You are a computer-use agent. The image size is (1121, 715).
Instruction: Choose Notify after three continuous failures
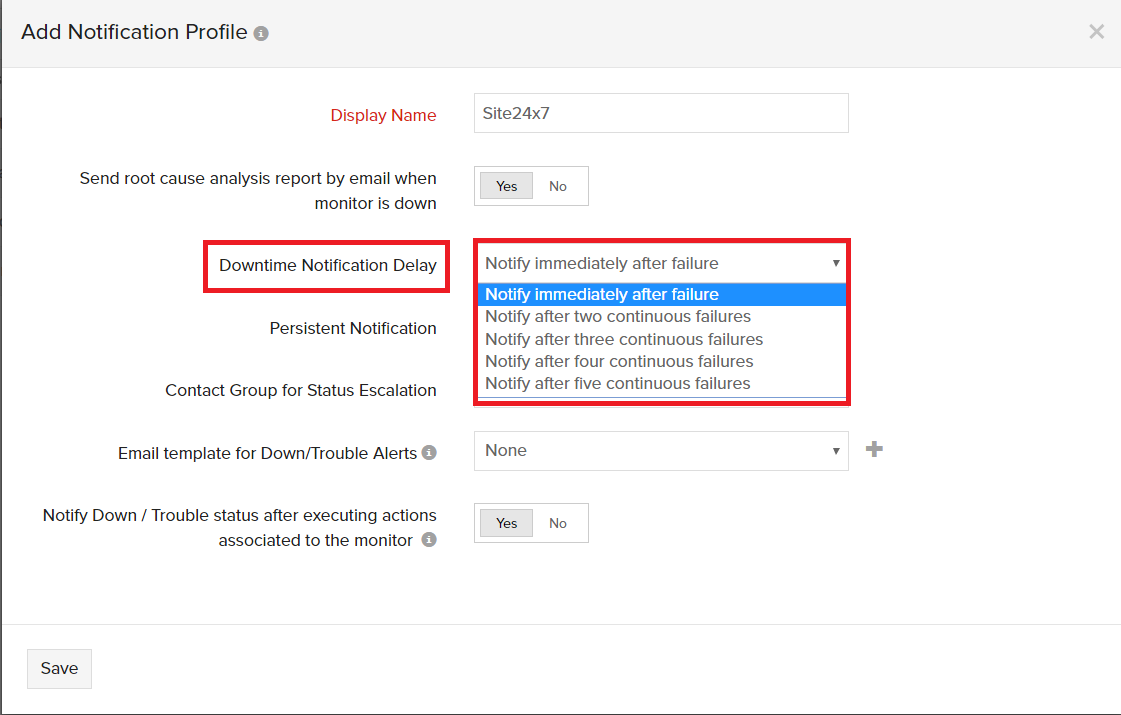pyautogui.click(x=623, y=339)
